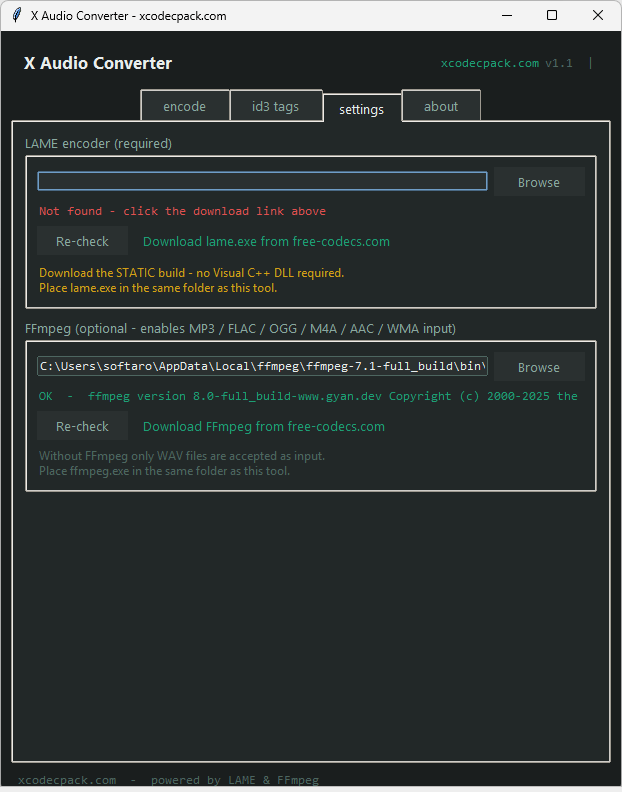This screenshot has width=622, height=792.
Task: Click xcodecpack.com v1.1 link in header
Action: [x=506, y=63]
